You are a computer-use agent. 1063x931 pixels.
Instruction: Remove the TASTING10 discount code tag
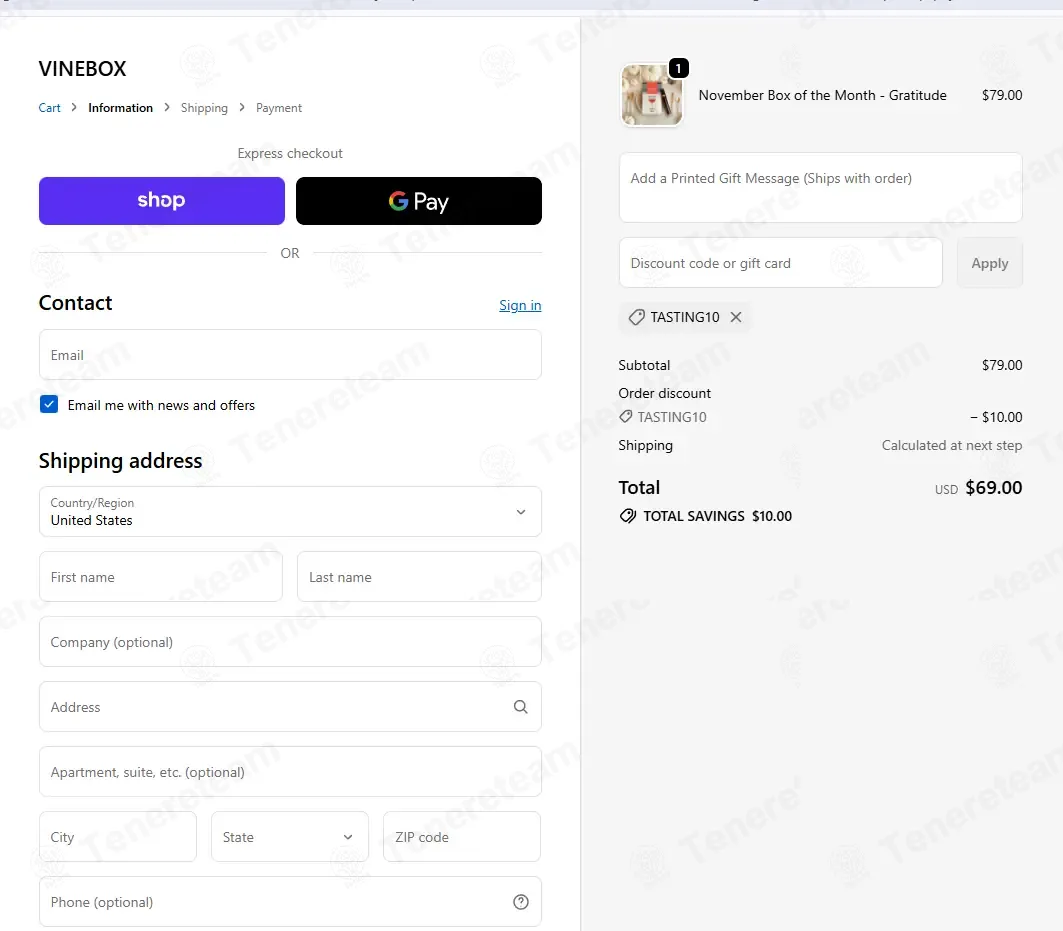click(x=736, y=317)
